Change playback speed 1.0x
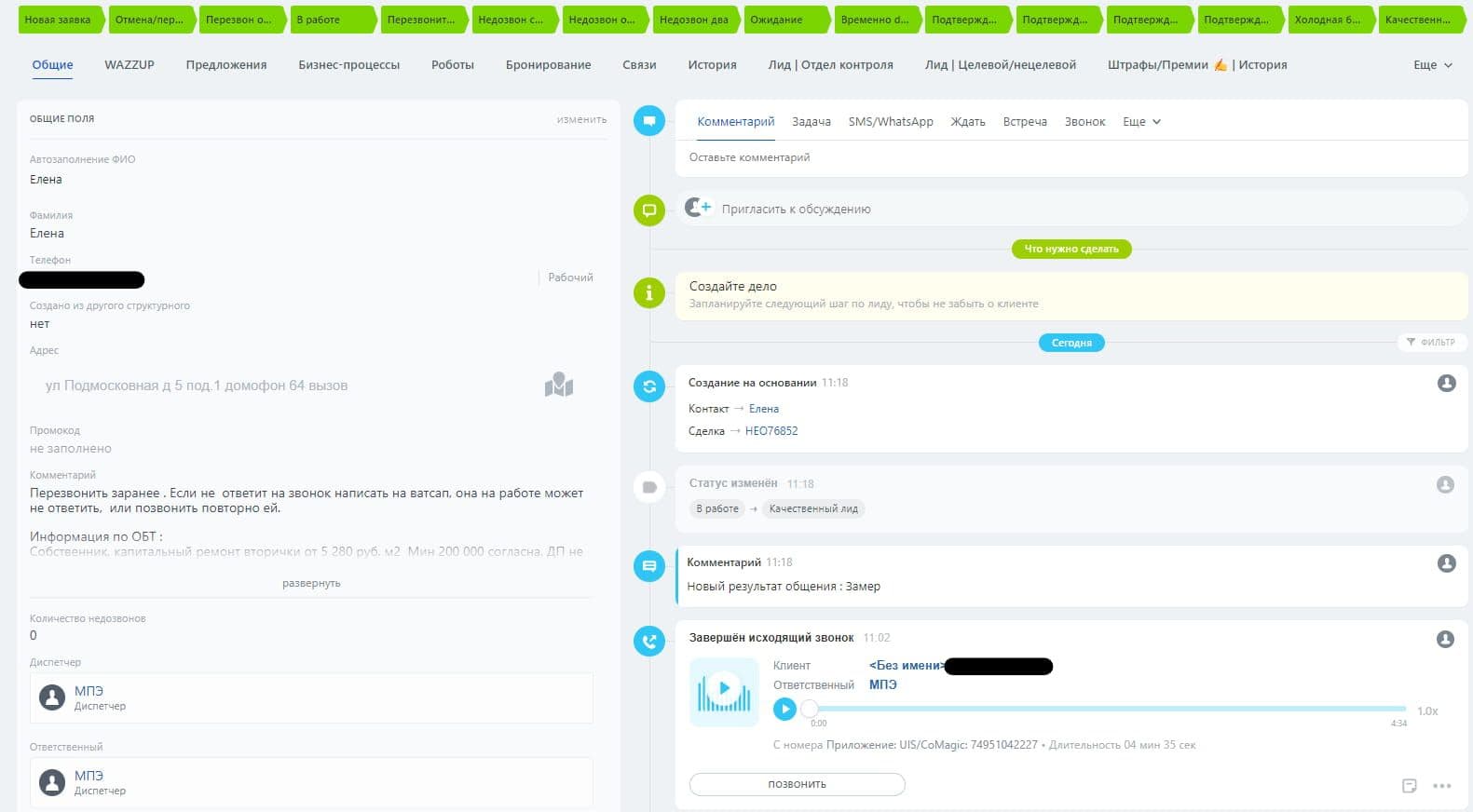The image size is (1473, 812). (1427, 710)
